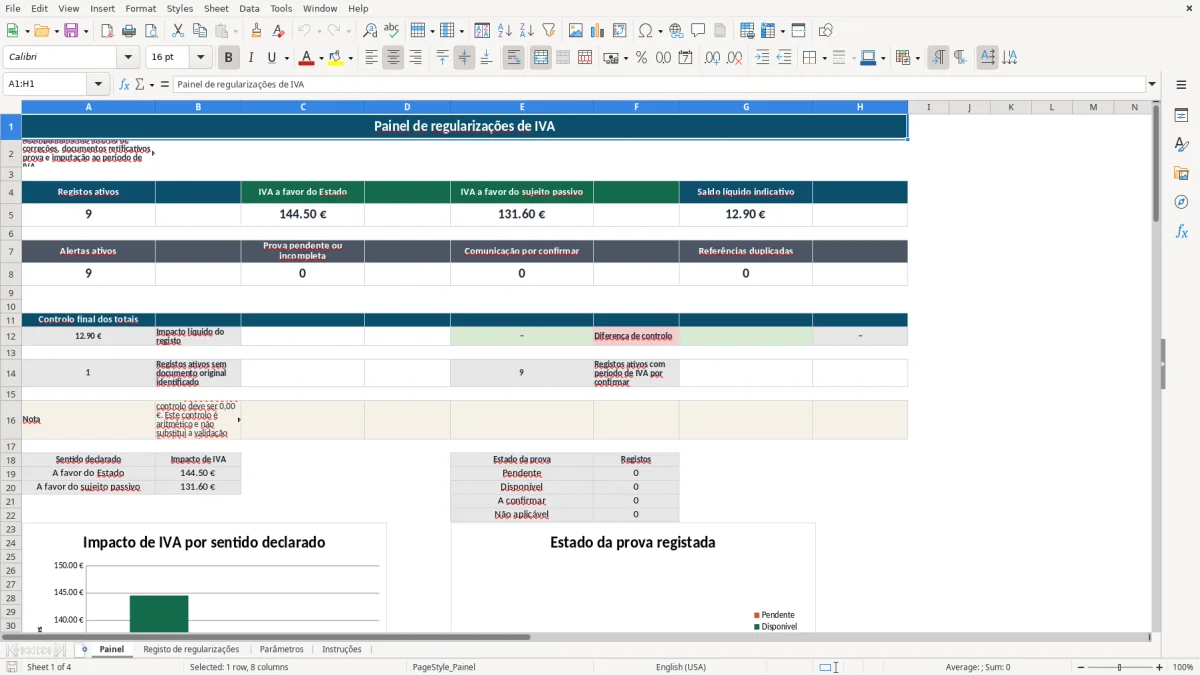
Task: Click the font color red swatch
Action: pos(305,58)
